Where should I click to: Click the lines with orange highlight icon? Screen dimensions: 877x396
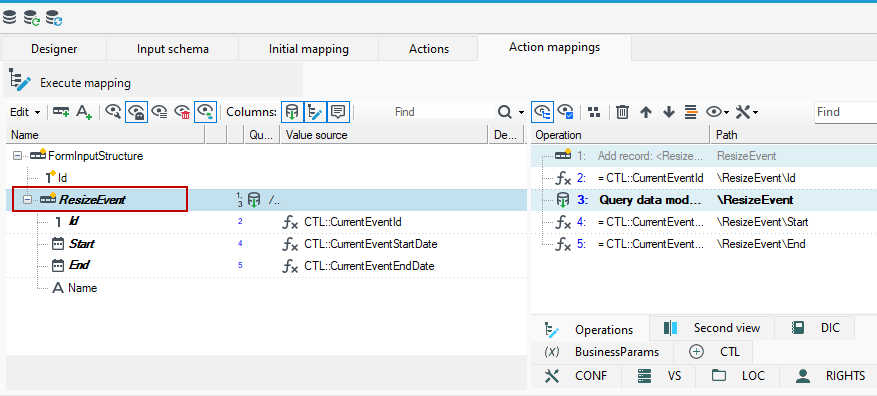click(x=692, y=112)
